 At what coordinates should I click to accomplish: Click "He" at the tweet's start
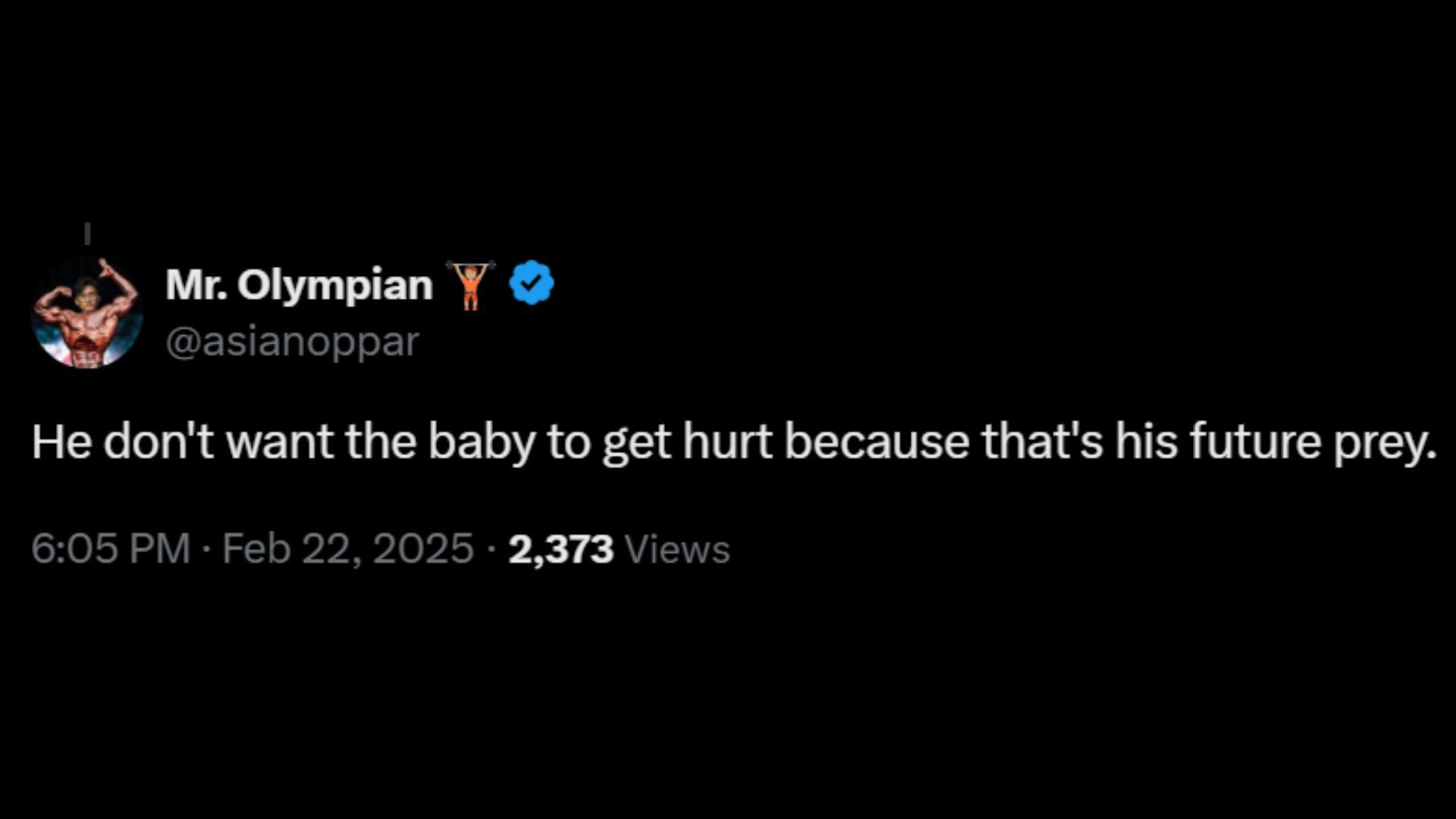[61, 442]
